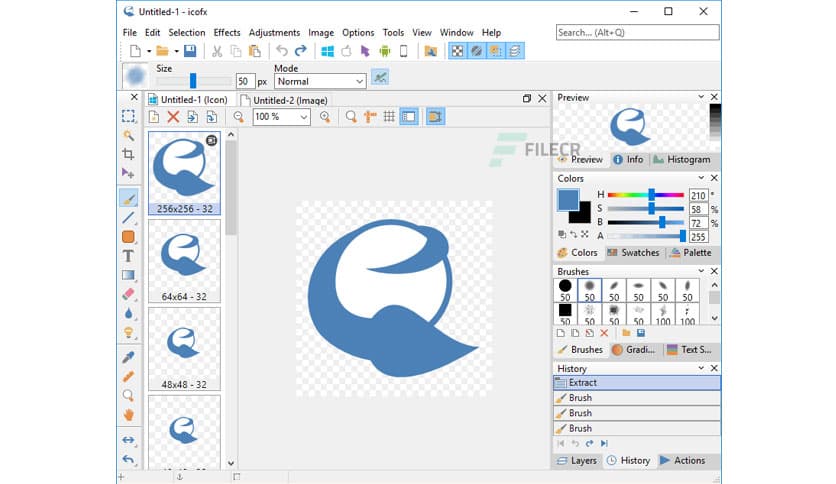836x484 pixels.
Task: Switch to the Layers tab
Action: pyautogui.click(x=577, y=461)
